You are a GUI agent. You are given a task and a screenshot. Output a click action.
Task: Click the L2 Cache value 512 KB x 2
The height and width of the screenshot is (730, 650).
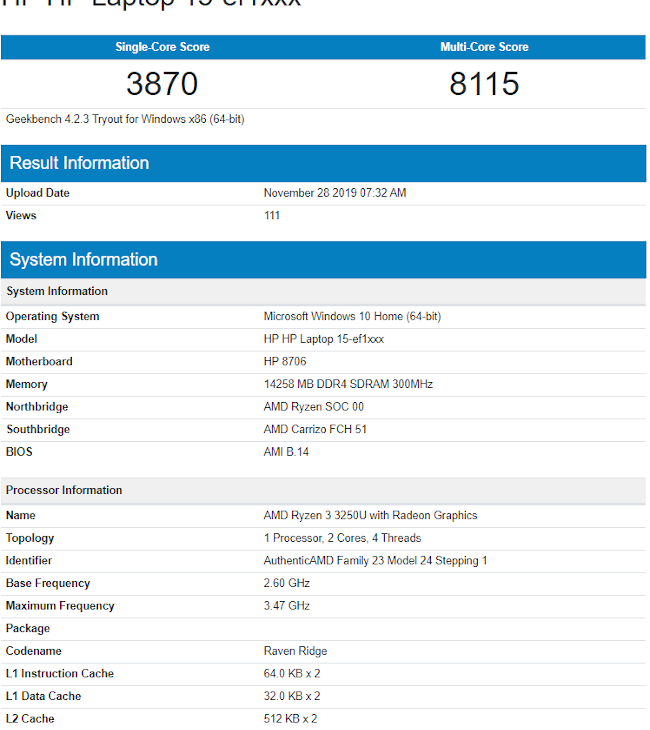pyautogui.click(x=290, y=719)
